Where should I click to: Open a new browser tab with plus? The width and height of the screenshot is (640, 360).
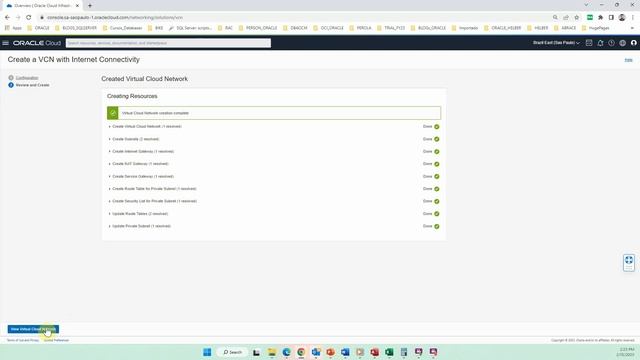pos(90,6)
